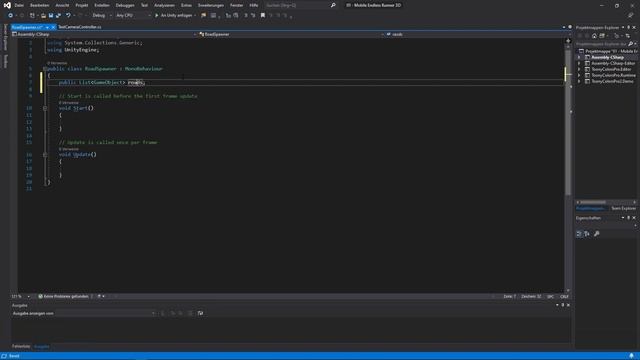The width and height of the screenshot is (640, 360).
Task: Click the uncomment selection toolbar icon
Action: pyautogui.click(x=253, y=16)
